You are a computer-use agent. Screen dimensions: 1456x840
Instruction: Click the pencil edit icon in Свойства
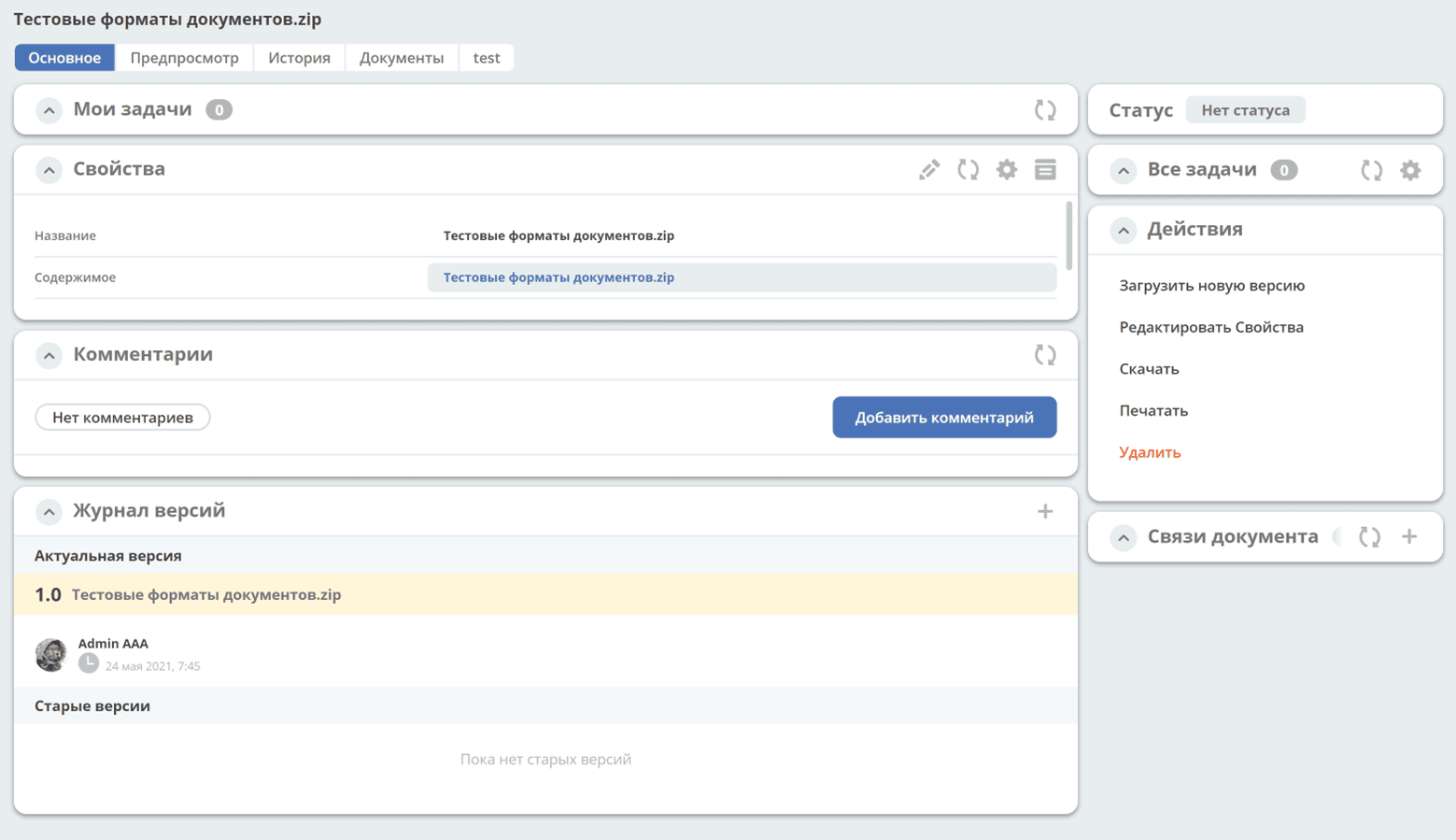pos(929,169)
